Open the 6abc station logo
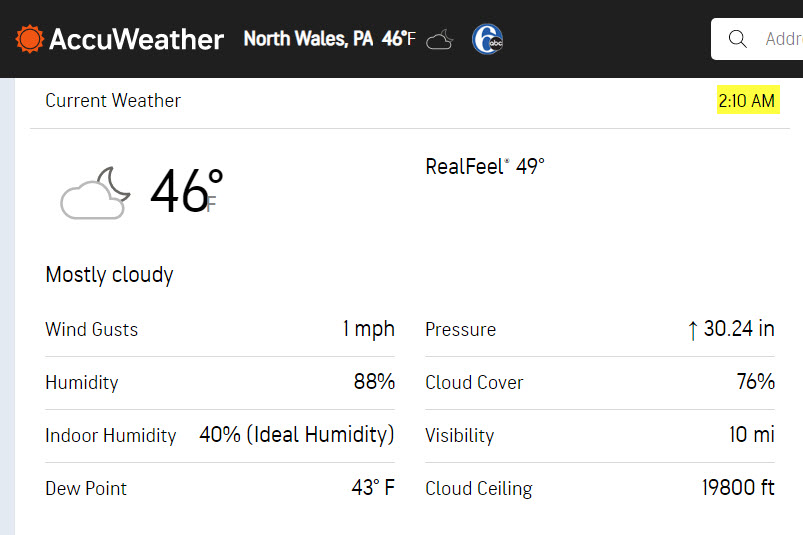The width and height of the screenshot is (803, 535). 487,39
